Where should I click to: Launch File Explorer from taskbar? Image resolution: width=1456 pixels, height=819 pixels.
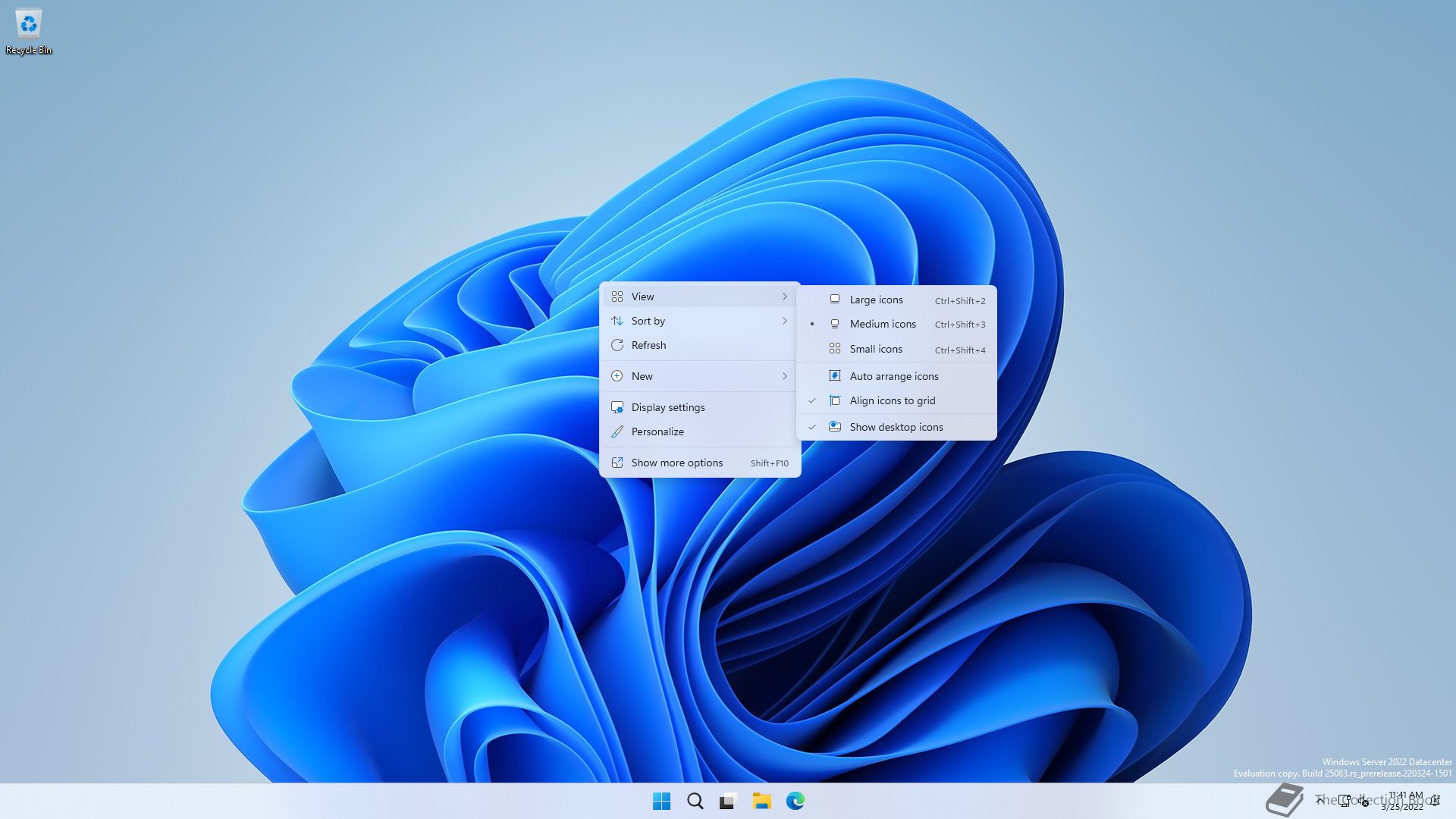pyautogui.click(x=761, y=801)
